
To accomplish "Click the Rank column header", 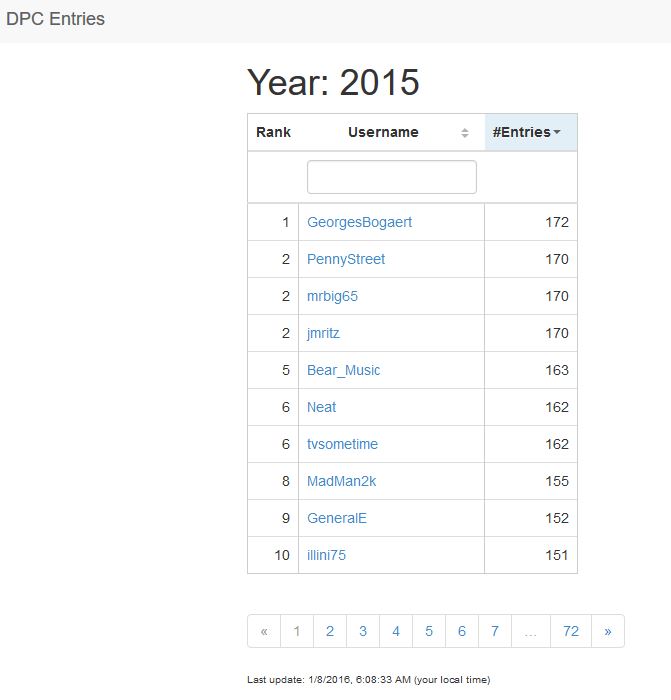I will [273, 132].
